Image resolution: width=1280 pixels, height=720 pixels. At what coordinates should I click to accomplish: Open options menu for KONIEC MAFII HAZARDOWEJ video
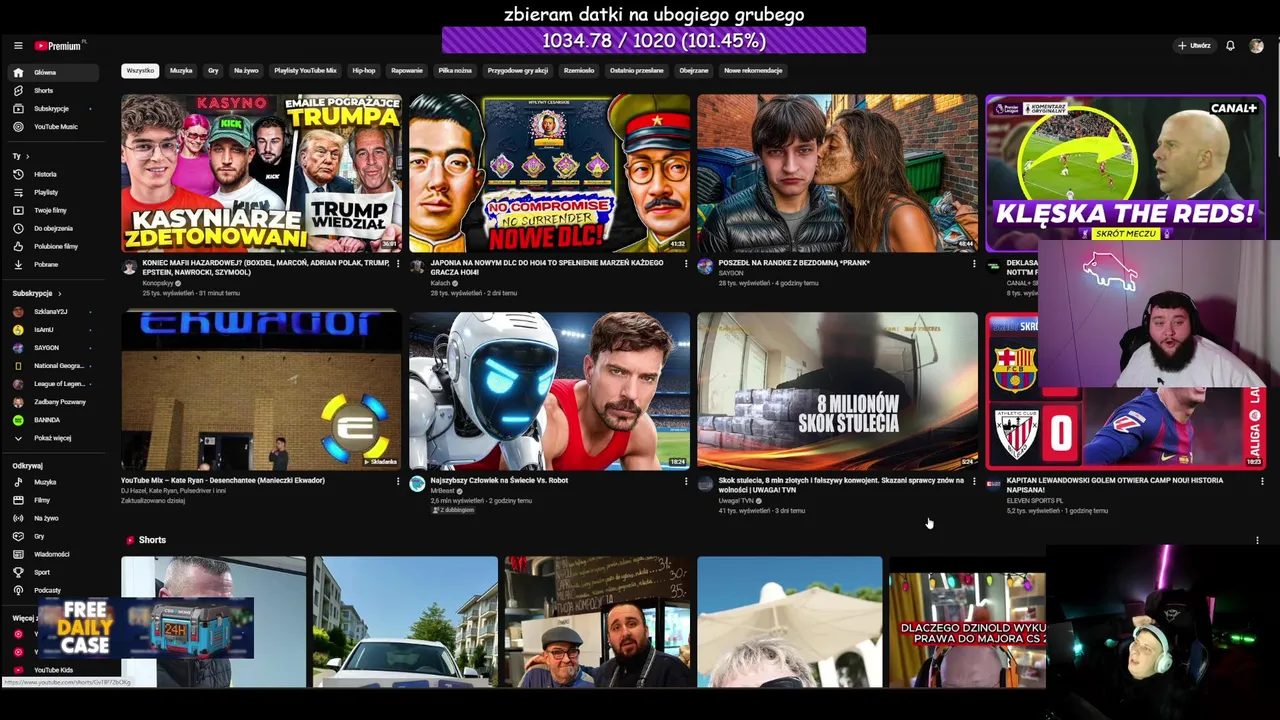point(398,264)
